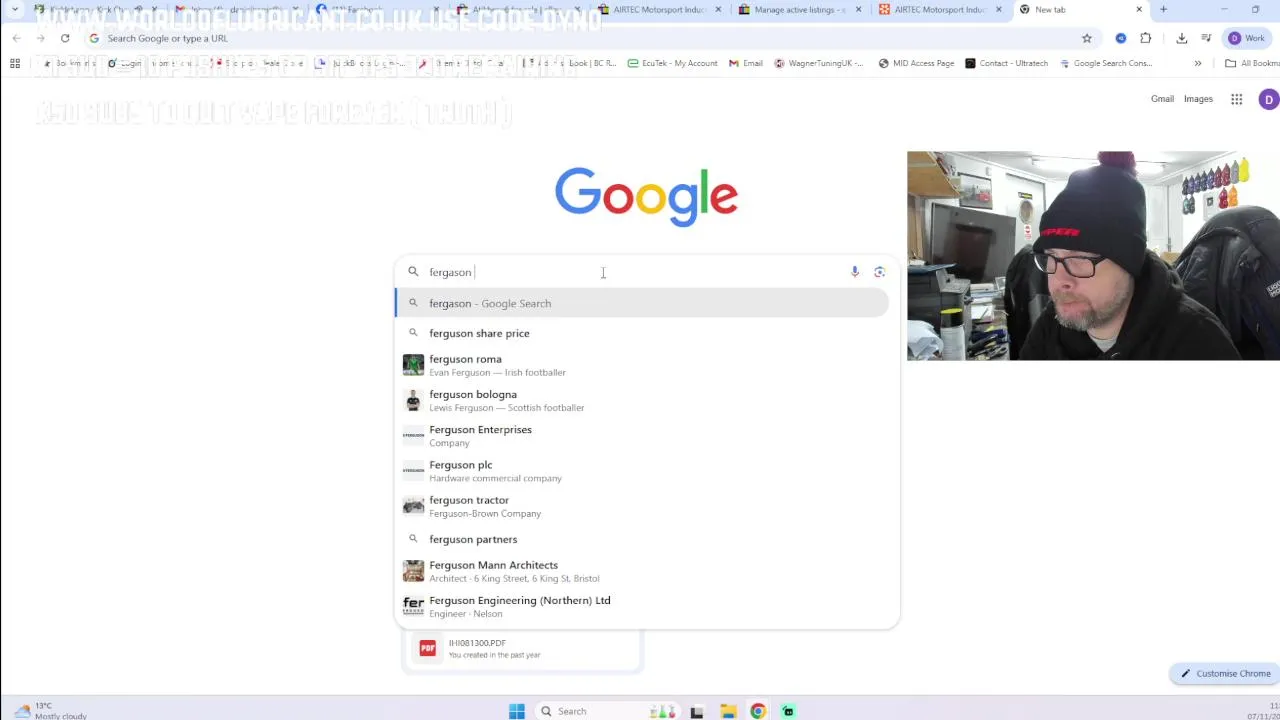Click the Google logo
The image size is (1280, 720).
[646, 197]
